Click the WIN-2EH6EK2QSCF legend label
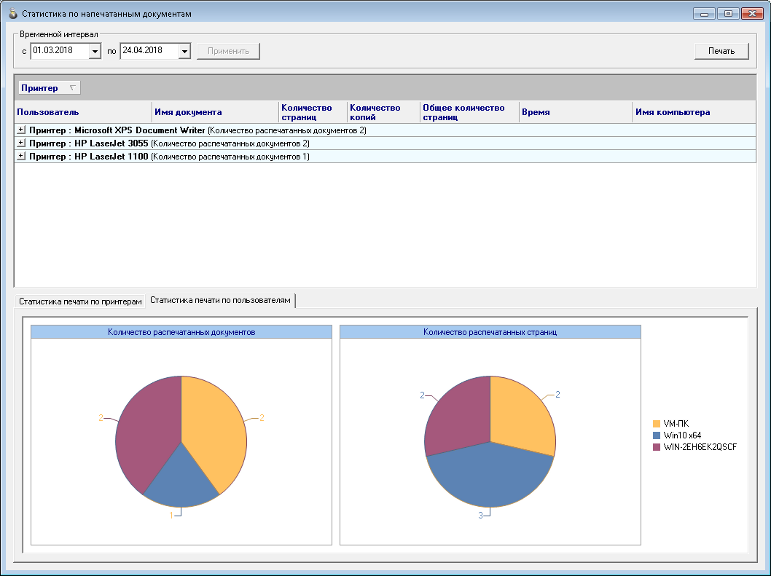Viewport: 771px width, 576px height. coord(700,447)
